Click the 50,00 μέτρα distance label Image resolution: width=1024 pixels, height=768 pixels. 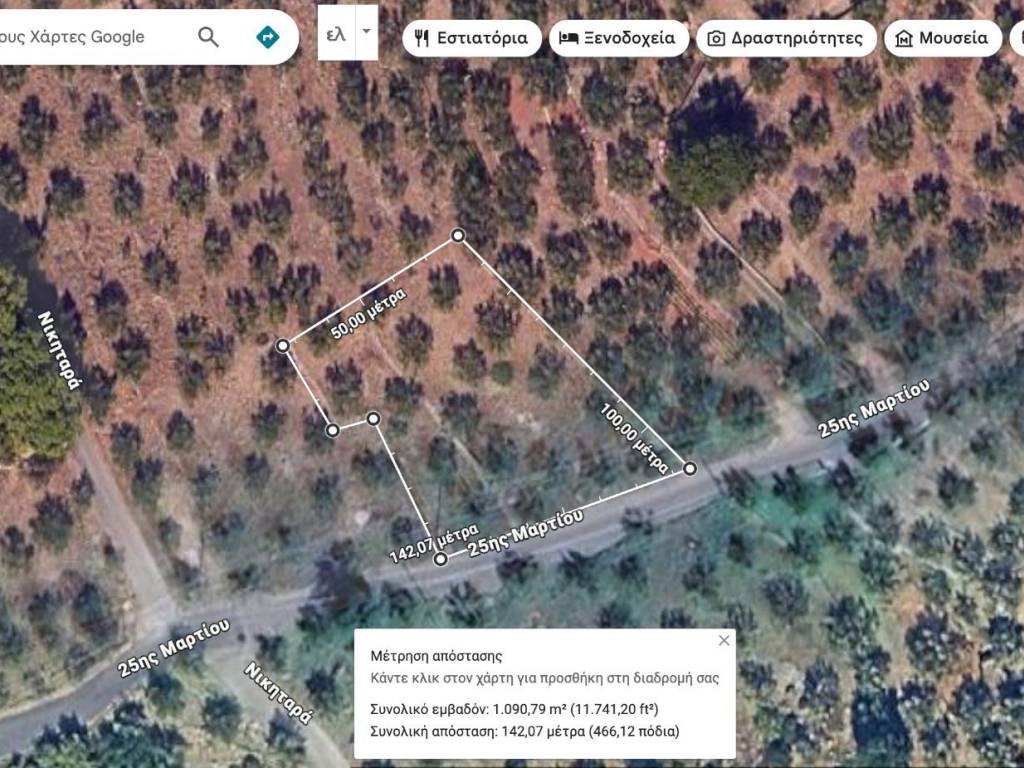368,314
